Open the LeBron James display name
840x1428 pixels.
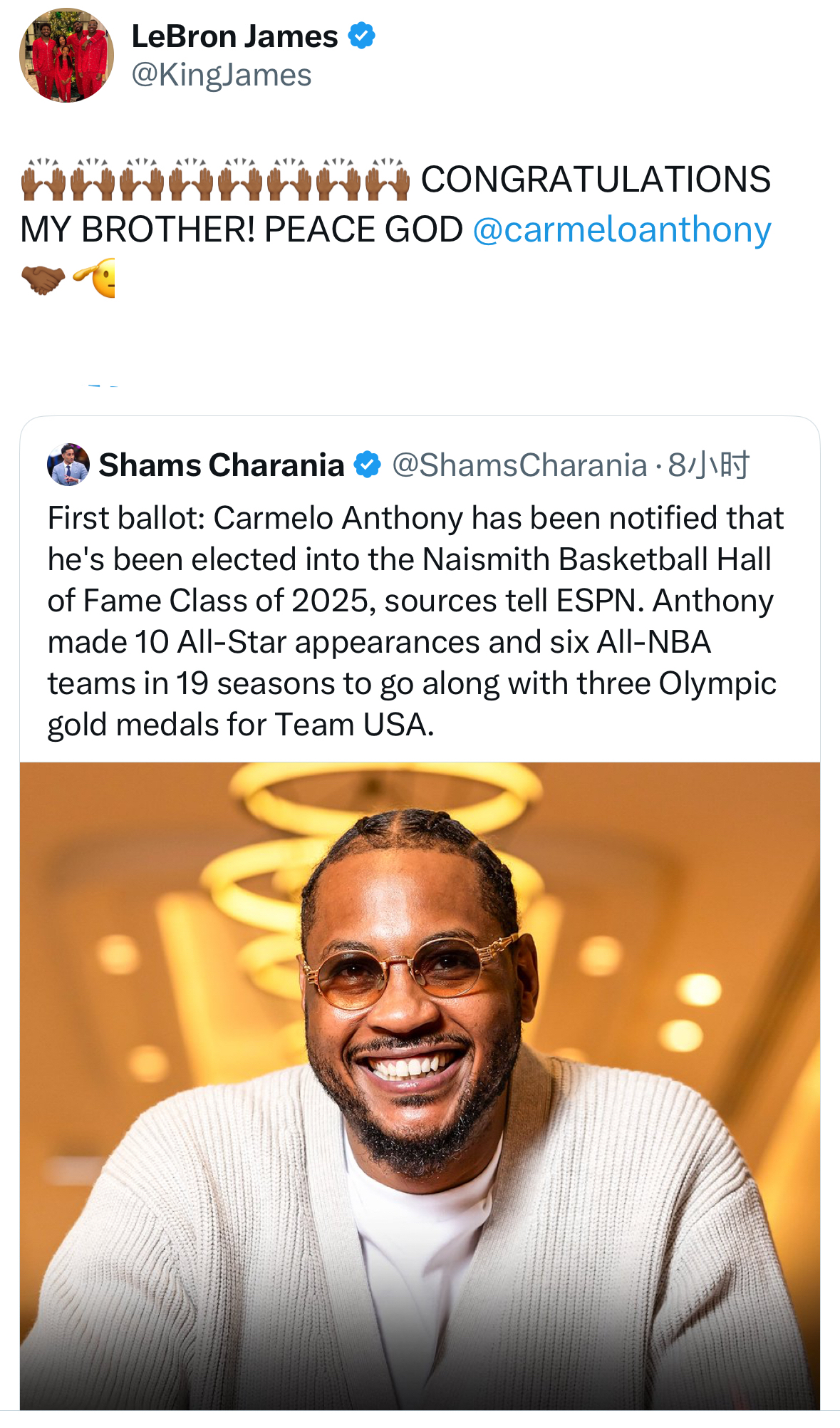click(234, 36)
